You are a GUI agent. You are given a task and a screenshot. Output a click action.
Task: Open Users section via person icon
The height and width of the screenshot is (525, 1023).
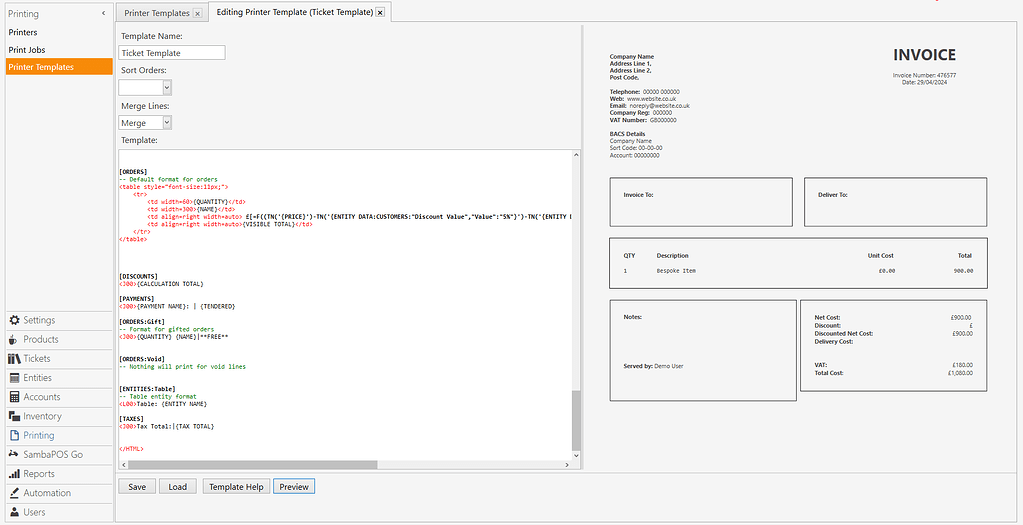pos(14,512)
